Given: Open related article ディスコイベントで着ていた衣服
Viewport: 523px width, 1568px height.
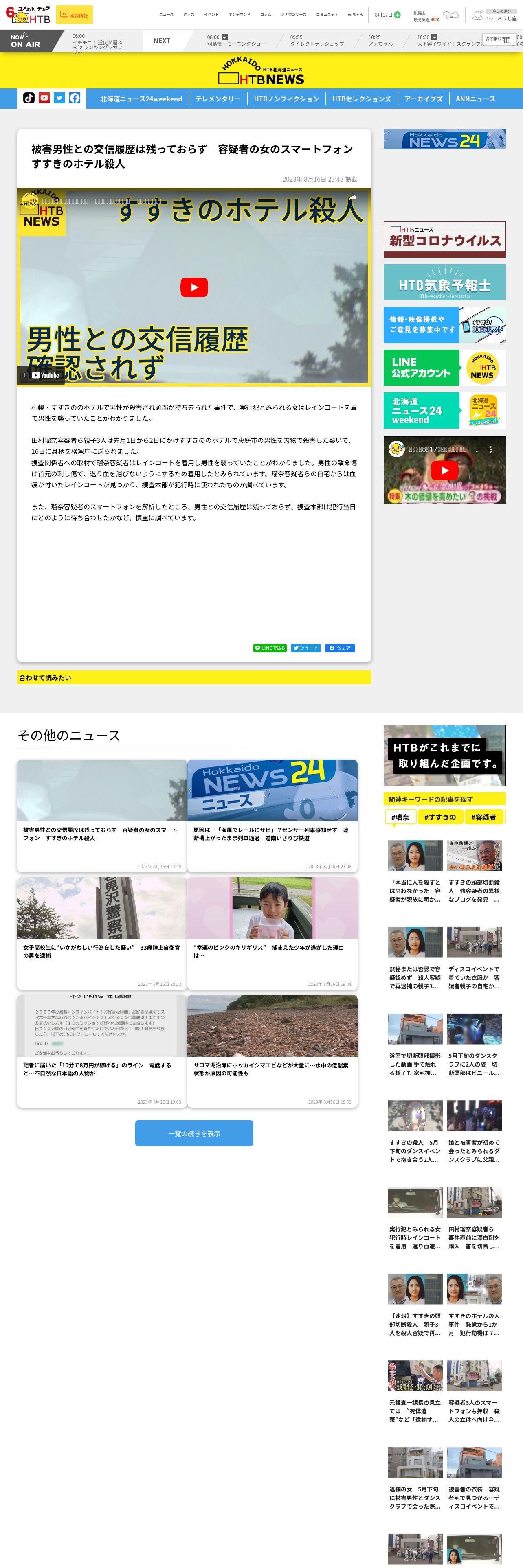Looking at the screenshot, I should click(474, 959).
